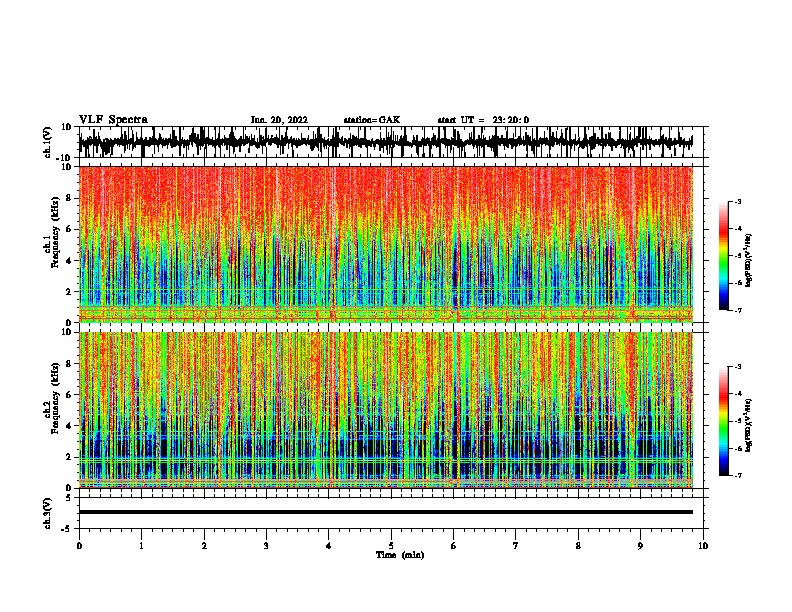This screenshot has width=792, height=612.
Task: Click the Time (min) axis label
Action: click(x=400, y=555)
